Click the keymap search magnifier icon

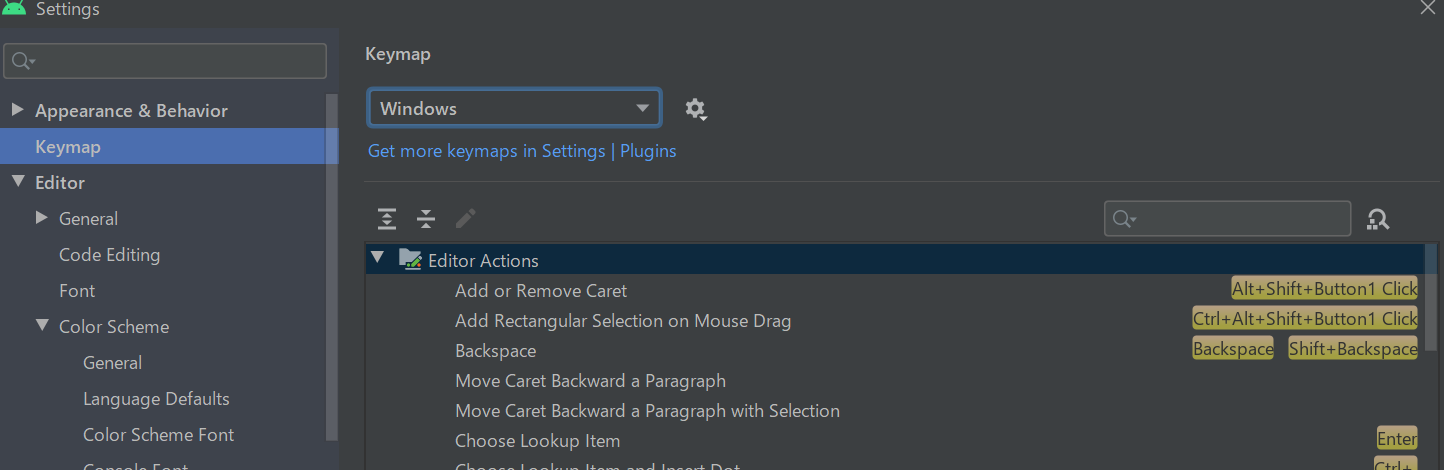tap(1124, 219)
